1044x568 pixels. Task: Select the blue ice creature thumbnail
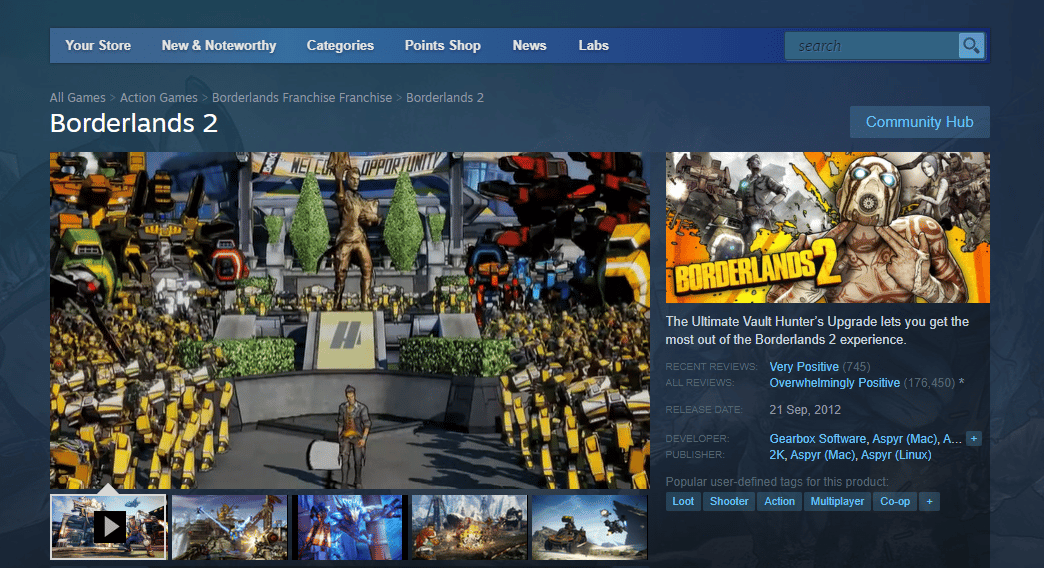coord(349,527)
